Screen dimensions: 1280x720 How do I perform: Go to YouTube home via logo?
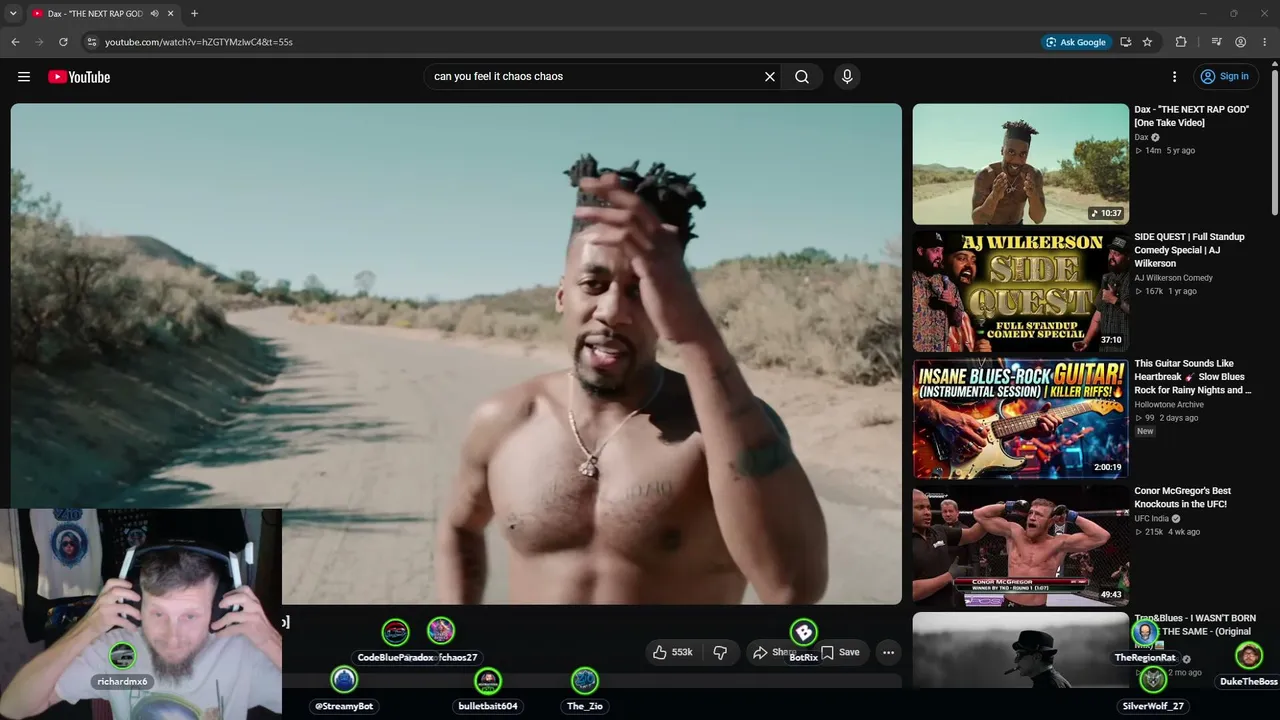[79, 77]
